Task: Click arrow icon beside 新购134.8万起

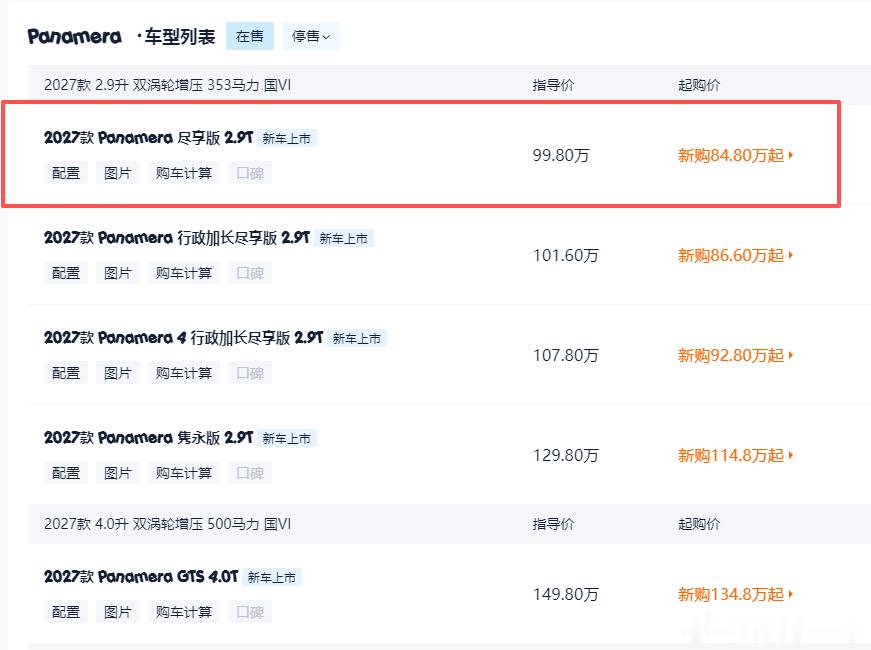Action: [790, 594]
